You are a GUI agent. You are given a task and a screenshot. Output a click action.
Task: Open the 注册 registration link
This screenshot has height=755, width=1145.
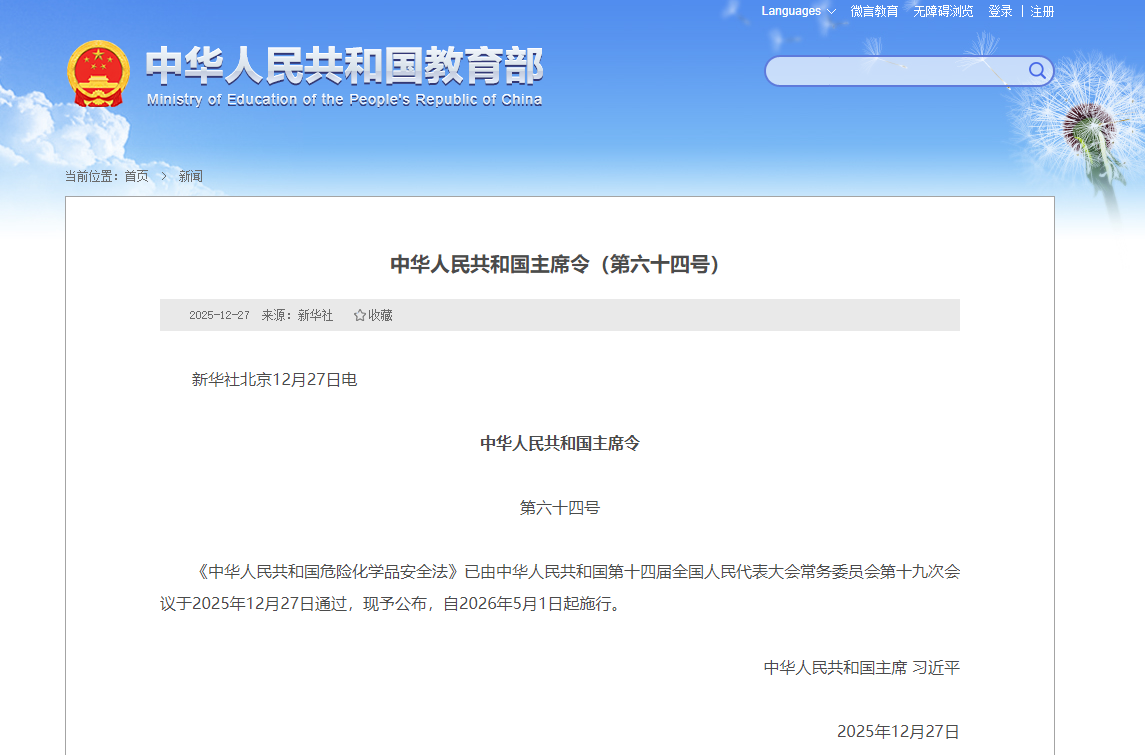click(1042, 11)
